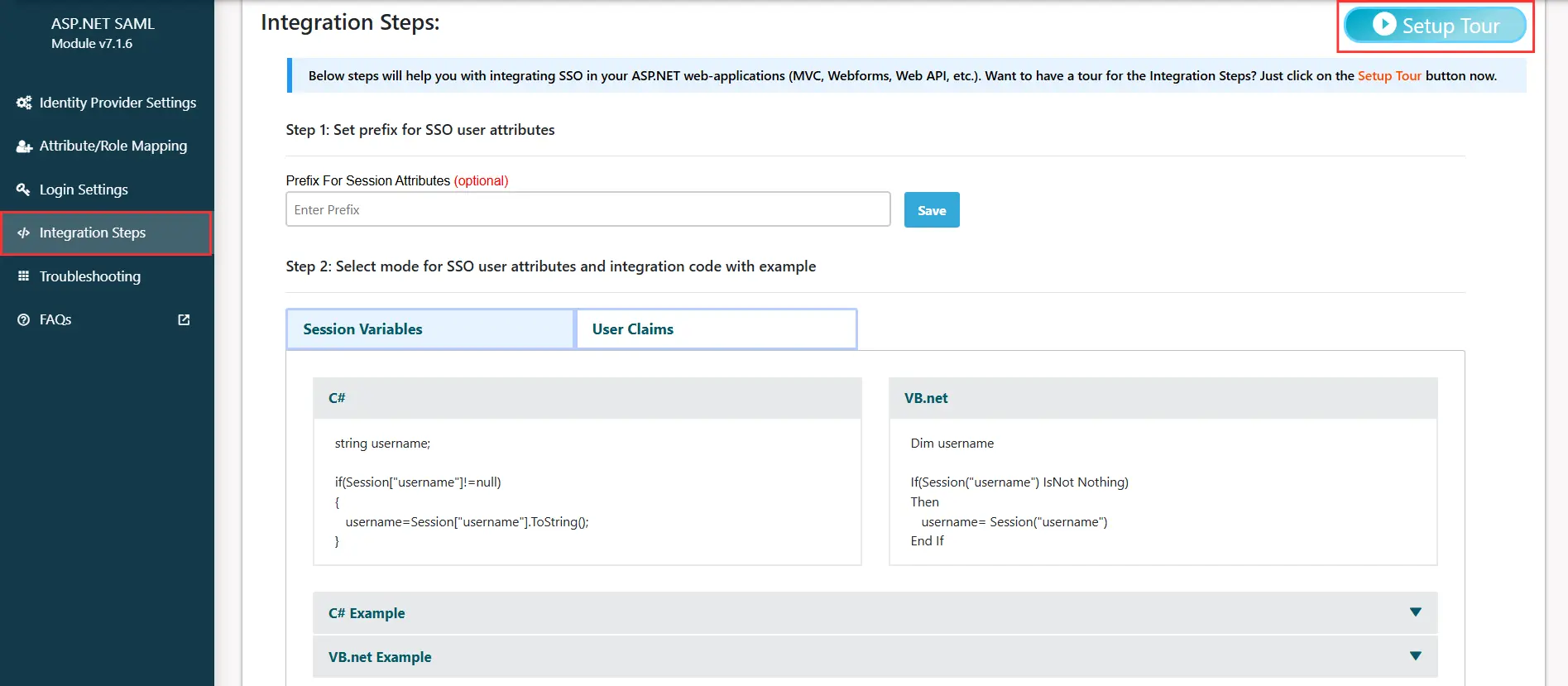The height and width of the screenshot is (686, 1568).
Task: Click the play icon on Setup Tour
Action: pyautogui.click(x=1383, y=25)
